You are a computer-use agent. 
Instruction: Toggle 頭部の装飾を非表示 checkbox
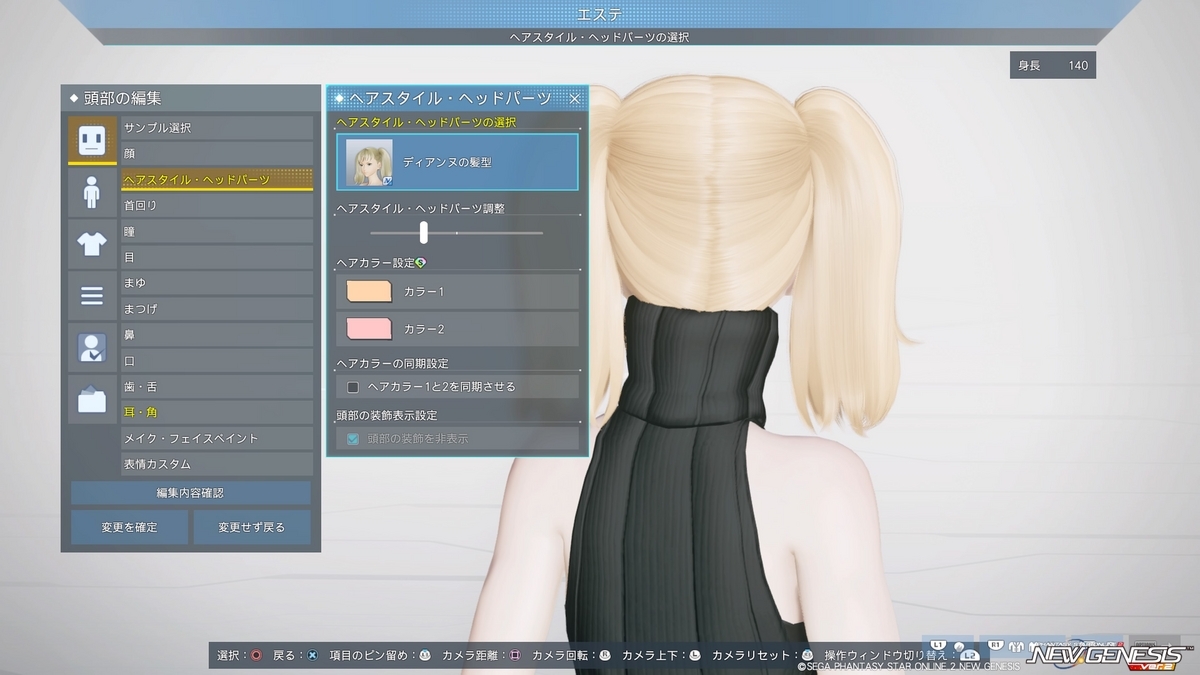tap(353, 438)
